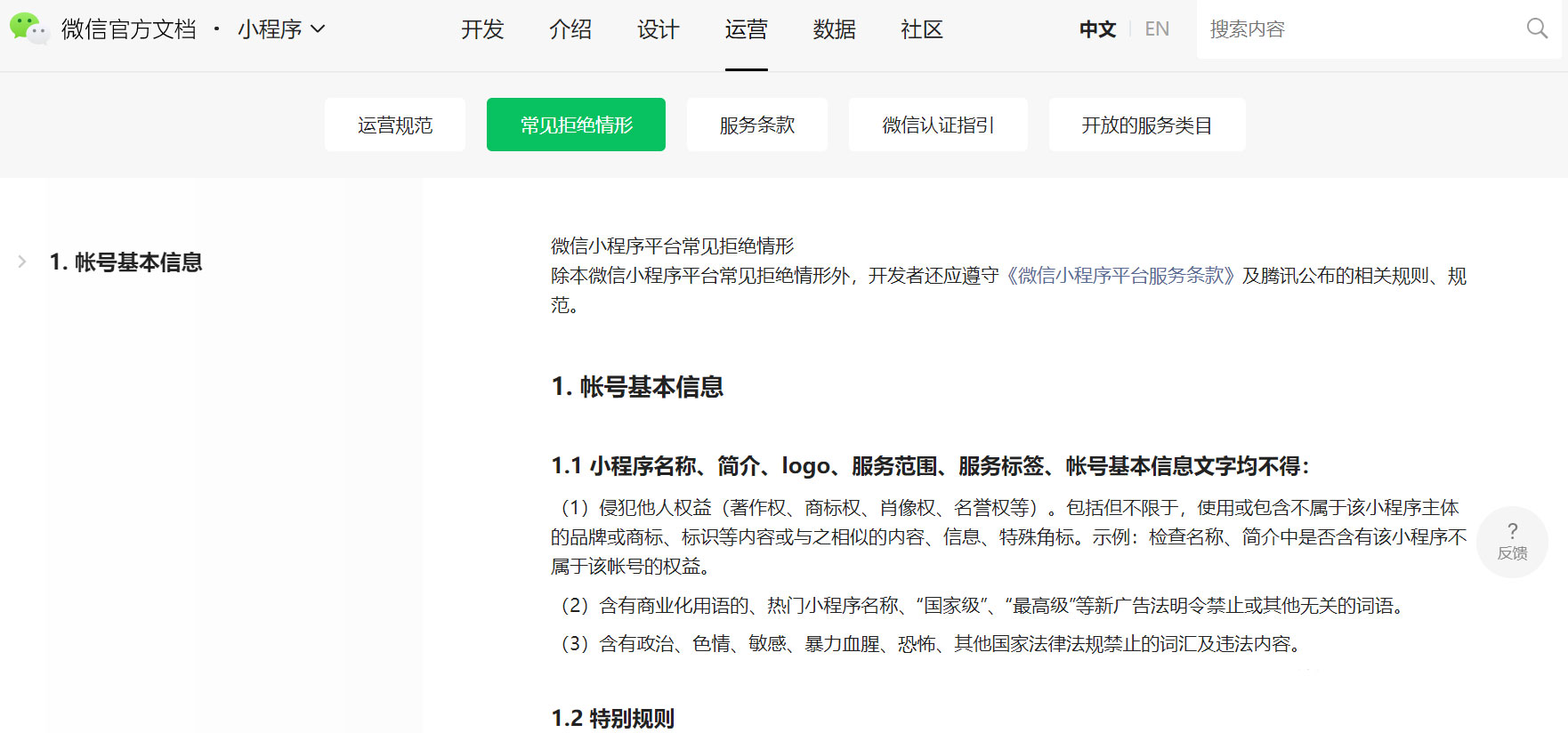This screenshot has height=733, width=1568.
Task: Open the 设计 menu
Action: point(659,29)
